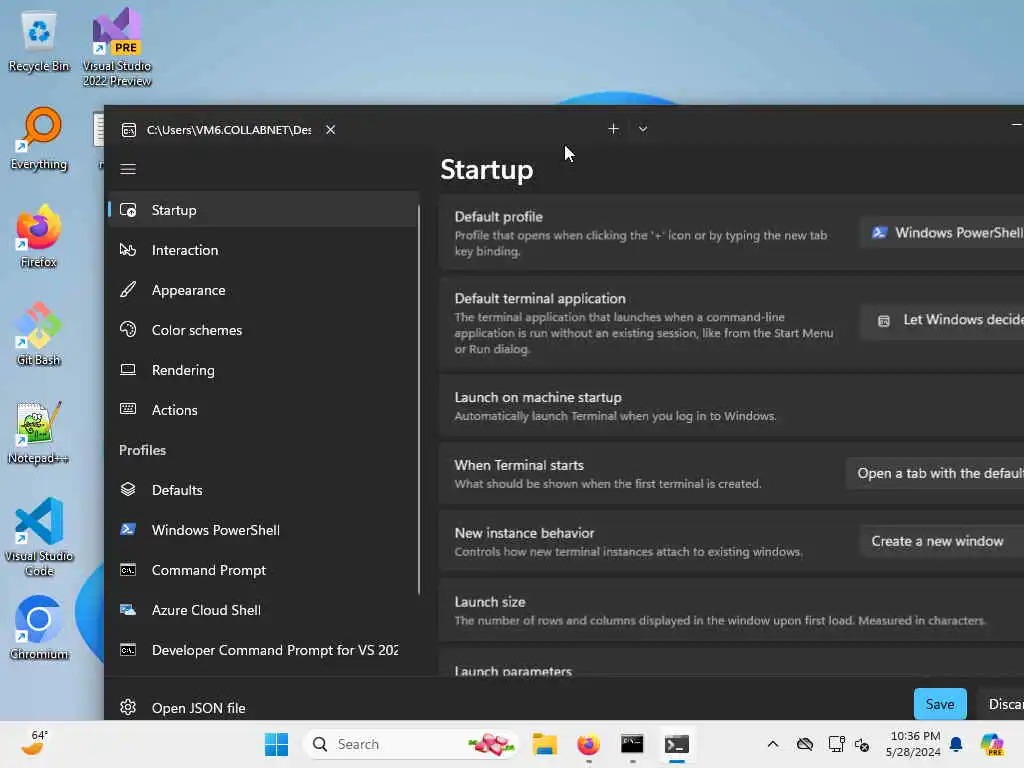This screenshot has width=1024, height=768.
Task: Open notifications bell icon
Action: [956, 744]
